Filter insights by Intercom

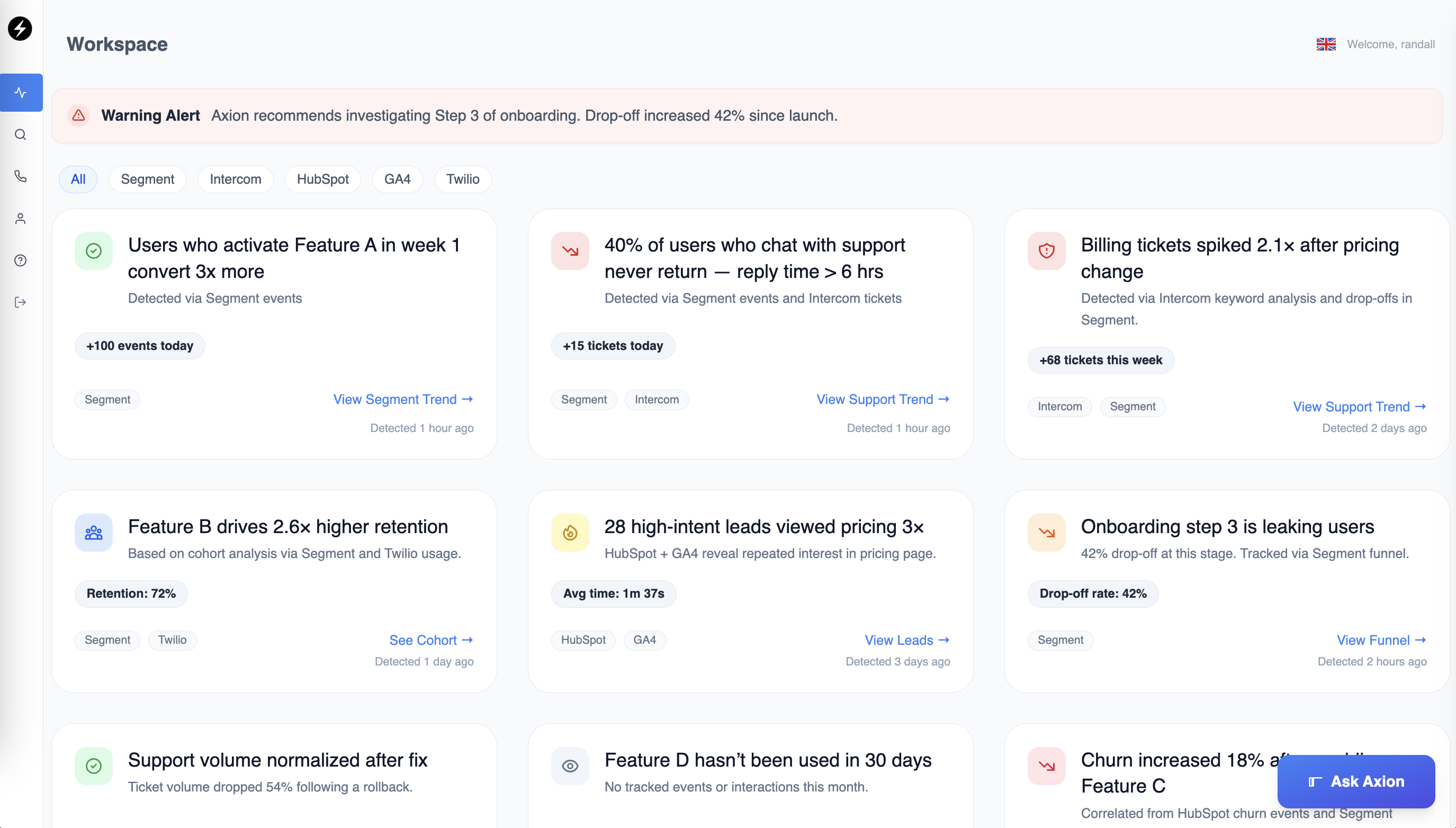point(236,179)
